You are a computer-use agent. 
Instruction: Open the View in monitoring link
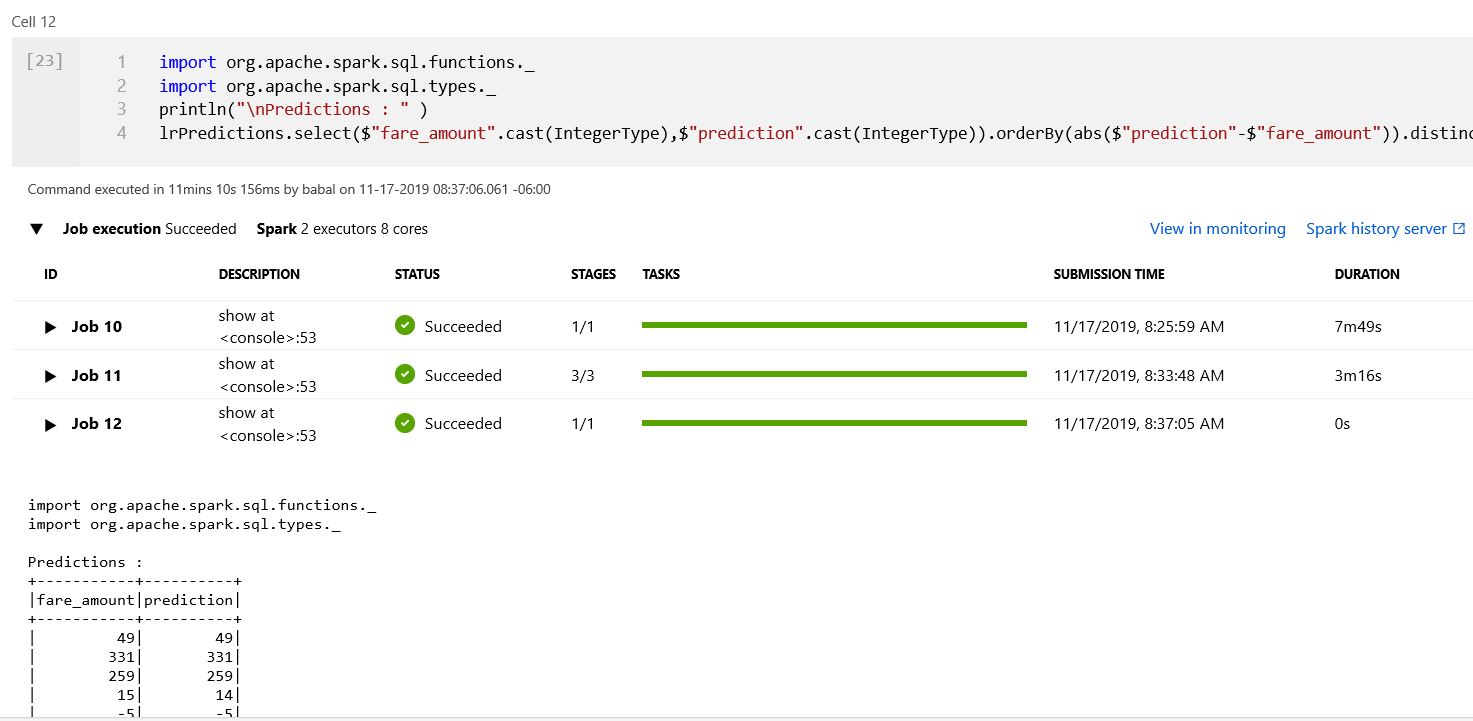(1217, 229)
